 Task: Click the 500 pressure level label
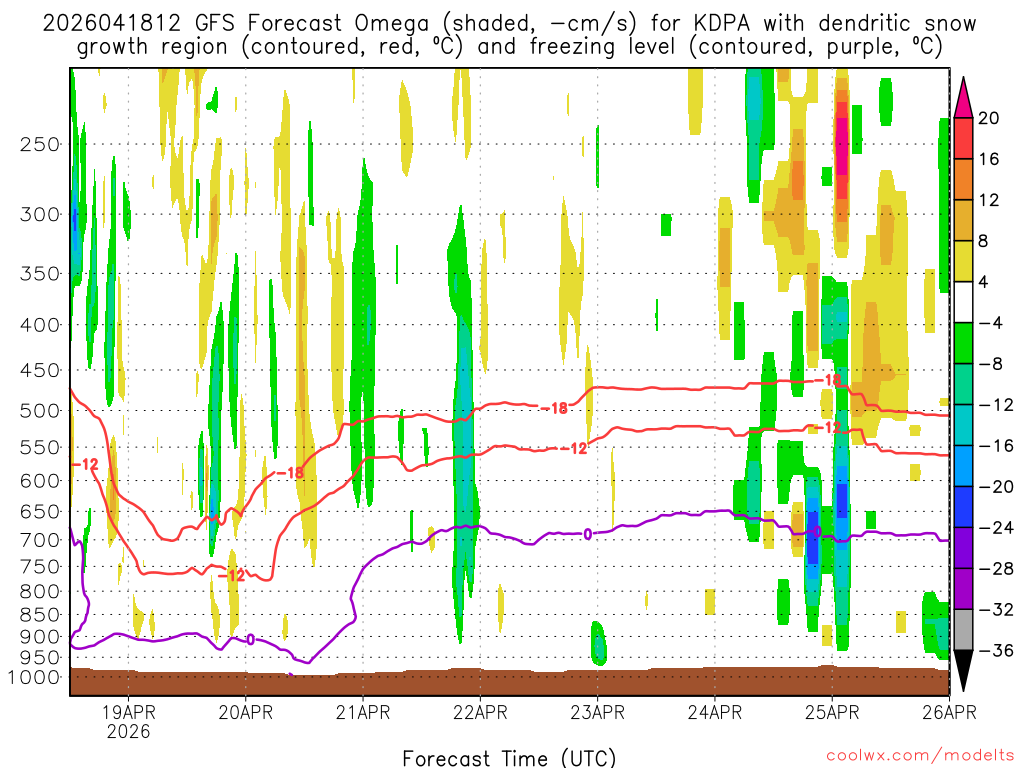[x=40, y=411]
